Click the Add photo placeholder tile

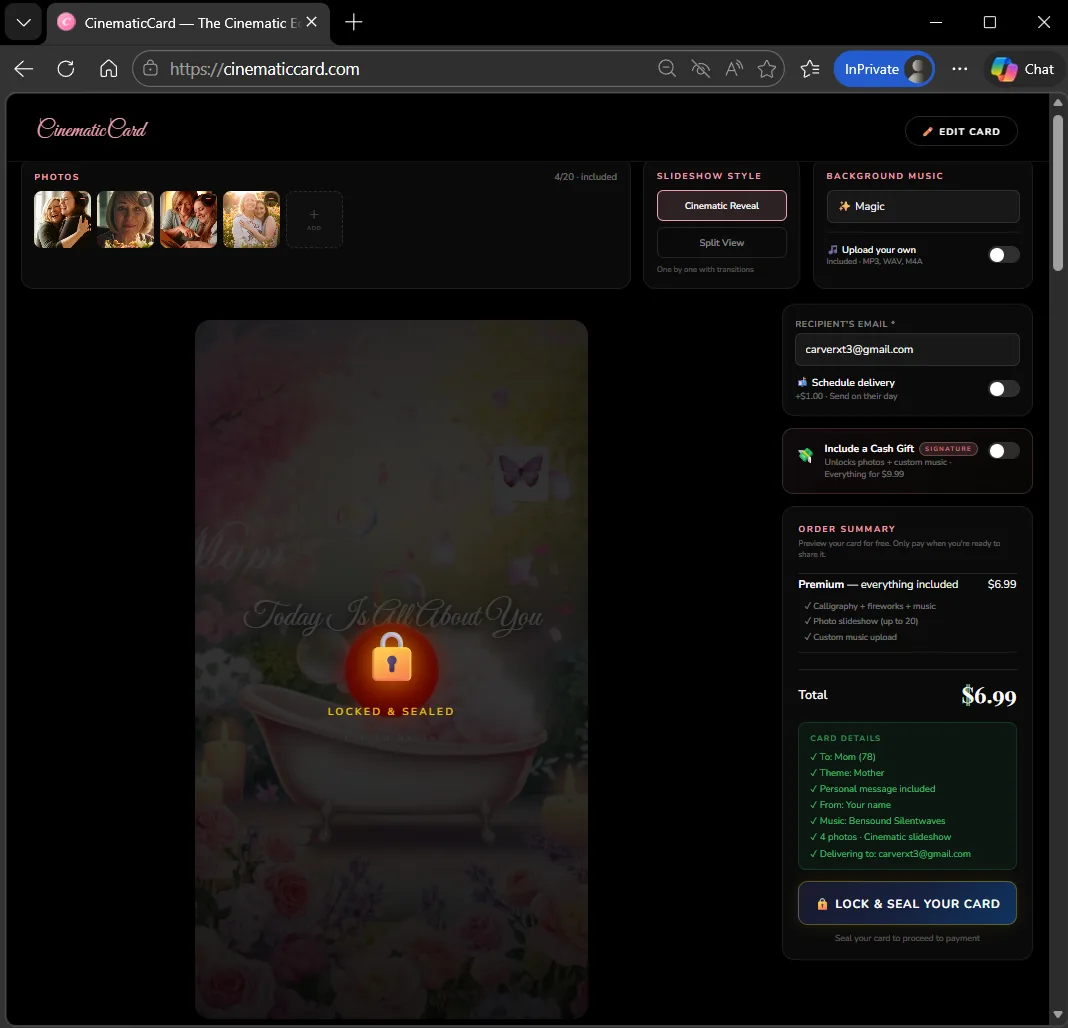click(314, 219)
